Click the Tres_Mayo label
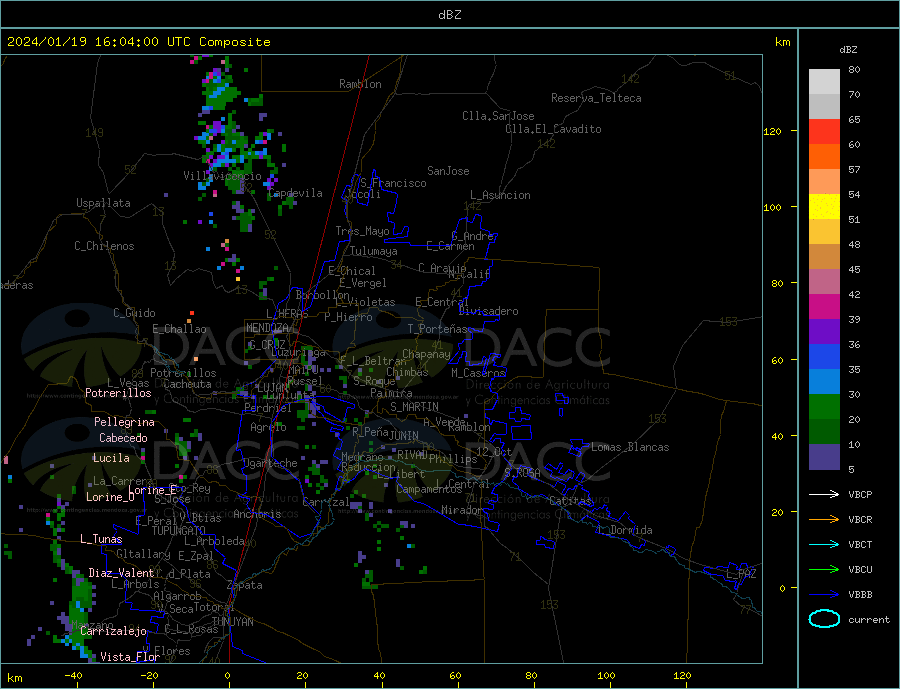This screenshot has width=900, height=689. pyautogui.click(x=362, y=231)
